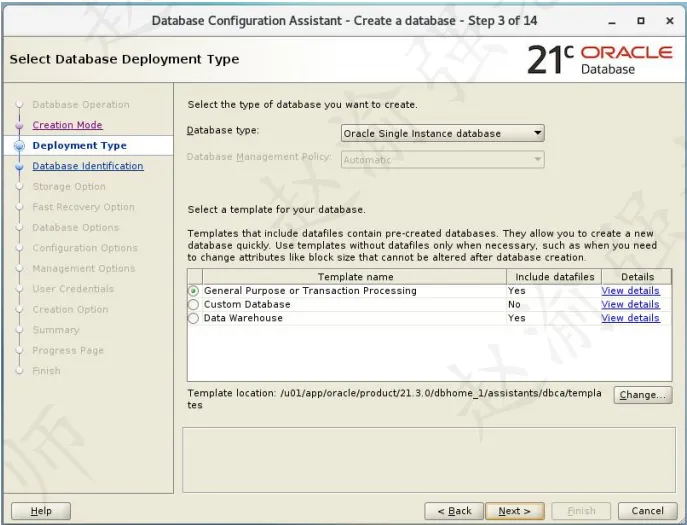This screenshot has width=687, height=525.
Task: Minimize the Database Configuration Assistant window
Action: (x=612, y=21)
